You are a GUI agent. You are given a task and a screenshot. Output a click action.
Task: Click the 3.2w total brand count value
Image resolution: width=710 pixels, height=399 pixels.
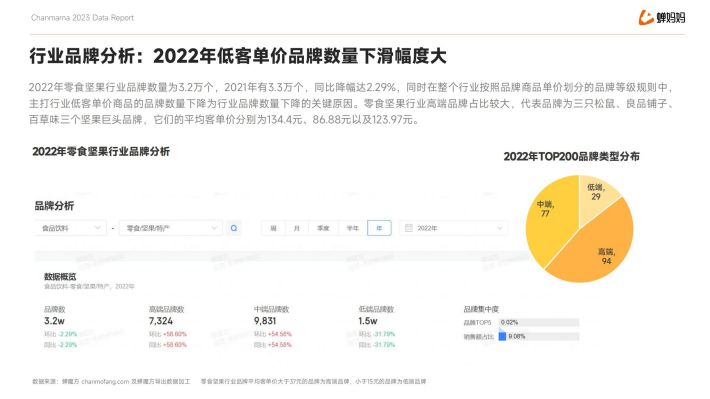point(54,321)
